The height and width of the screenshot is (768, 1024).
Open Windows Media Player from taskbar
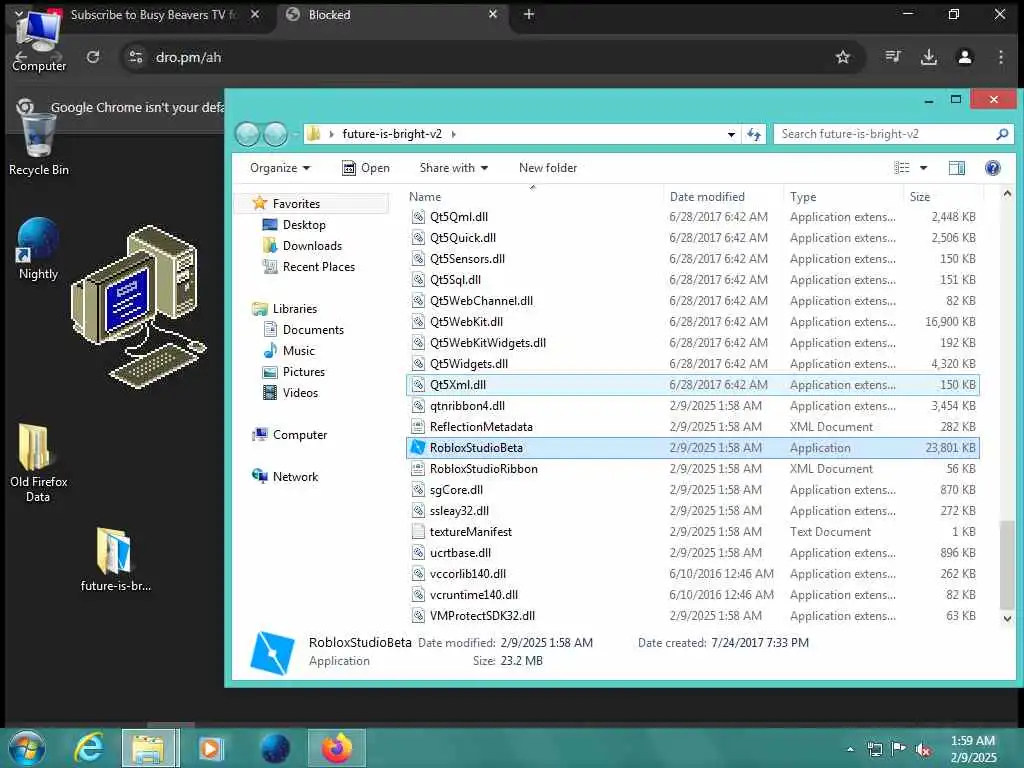tap(210, 748)
